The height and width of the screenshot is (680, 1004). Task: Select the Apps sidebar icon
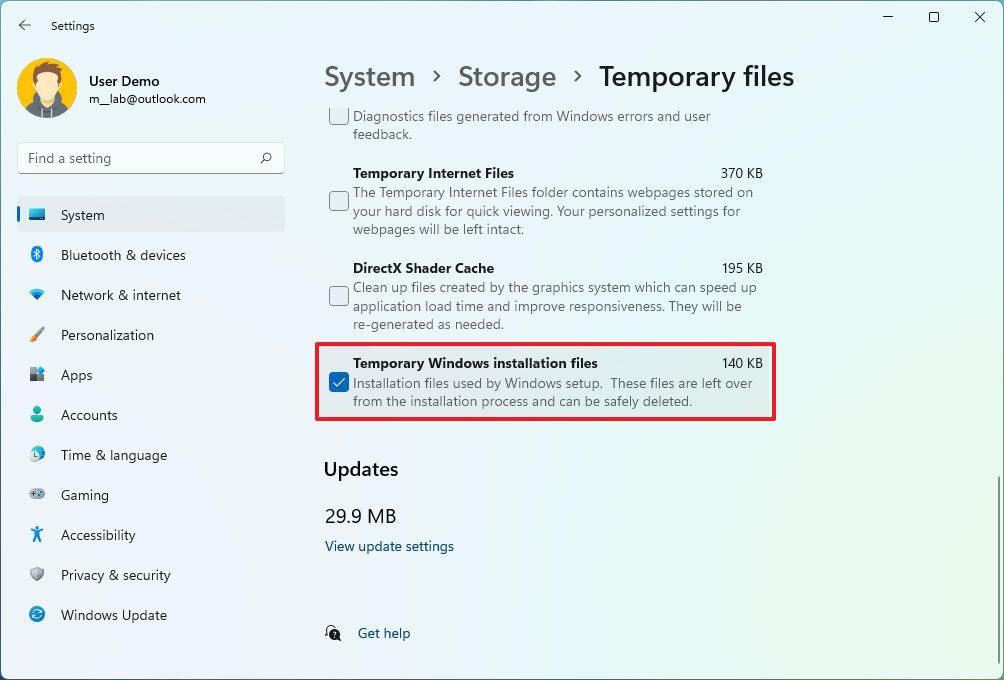tap(36, 375)
